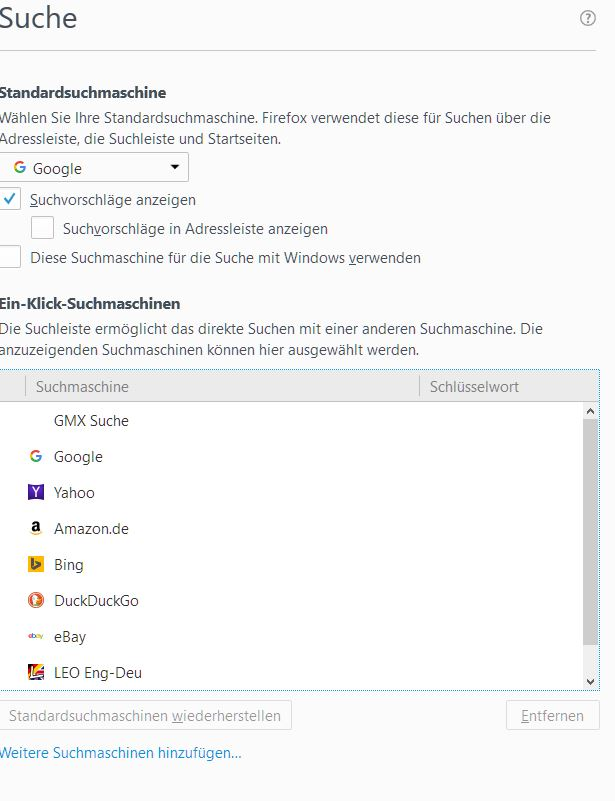
Task: Click the Suchmaschine column header
Action: [x=222, y=386]
